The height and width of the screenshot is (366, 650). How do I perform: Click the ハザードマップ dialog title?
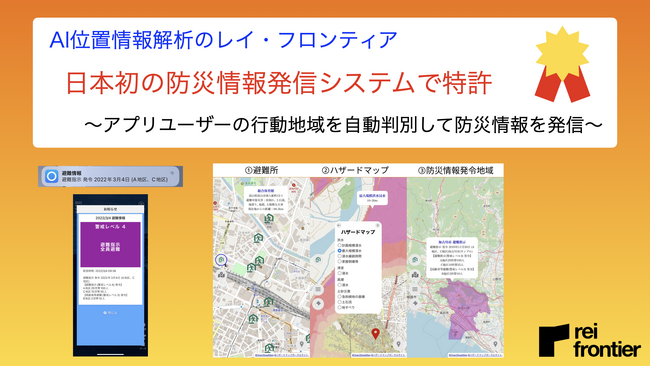point(358,232)
